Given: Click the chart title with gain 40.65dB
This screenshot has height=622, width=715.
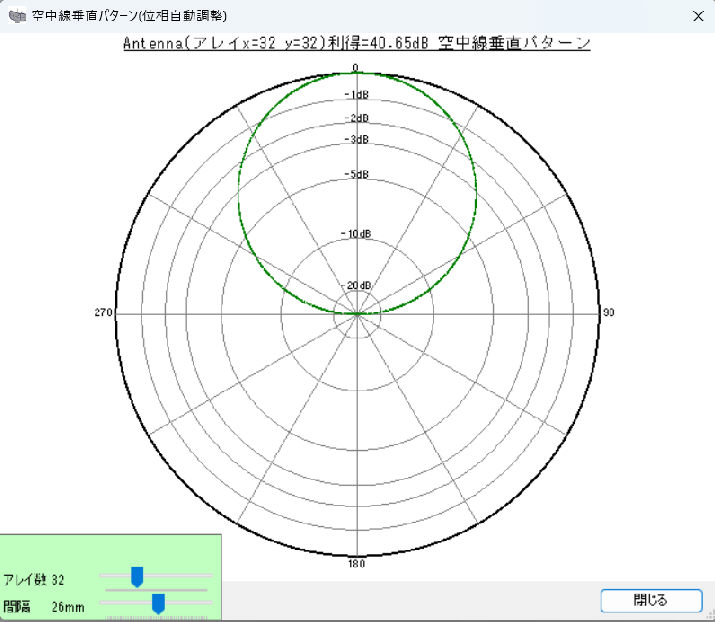Looking at the screenshot, I should (x=356, y=44).
